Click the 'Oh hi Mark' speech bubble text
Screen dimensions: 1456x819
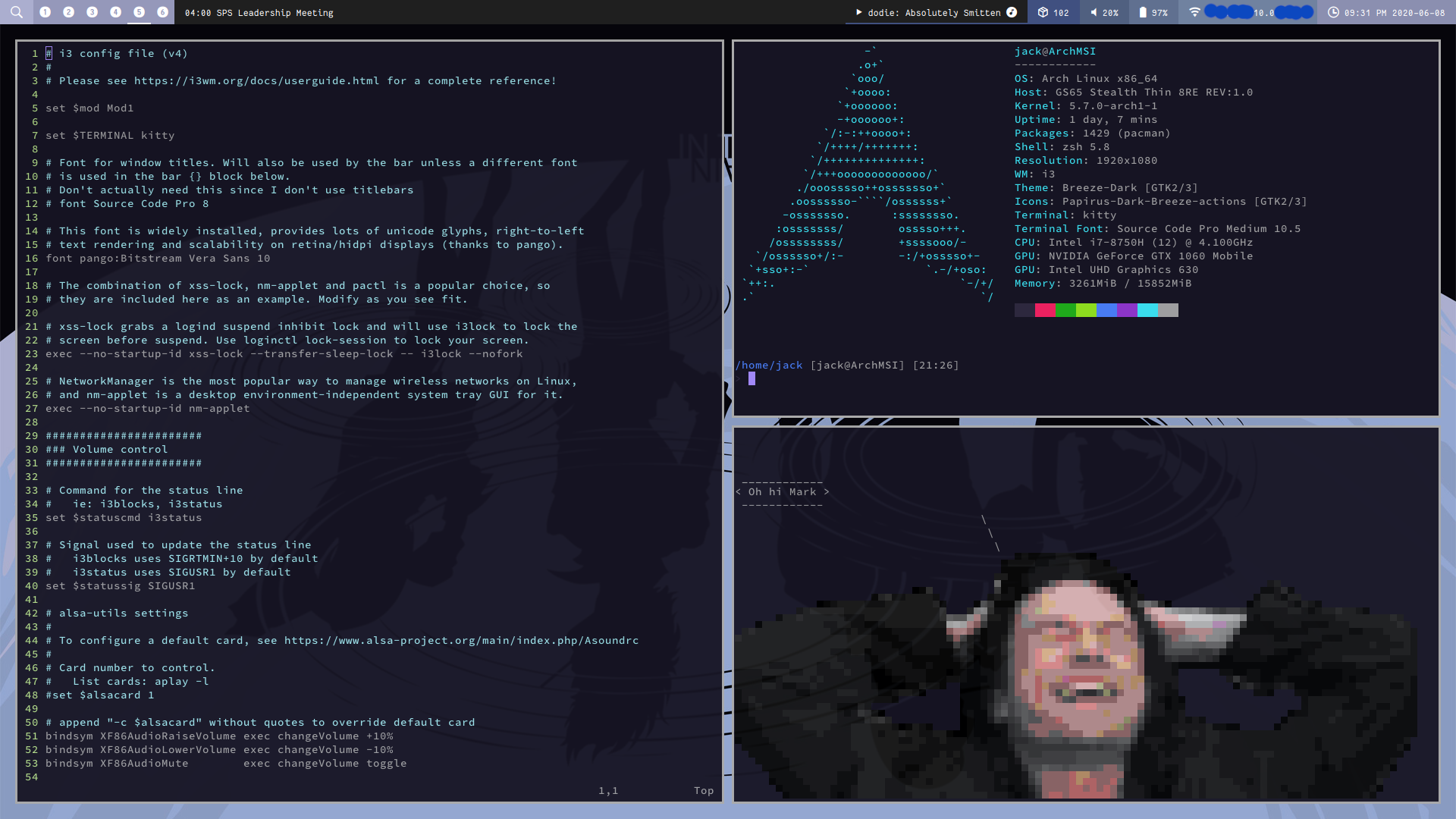coord(782,491)
